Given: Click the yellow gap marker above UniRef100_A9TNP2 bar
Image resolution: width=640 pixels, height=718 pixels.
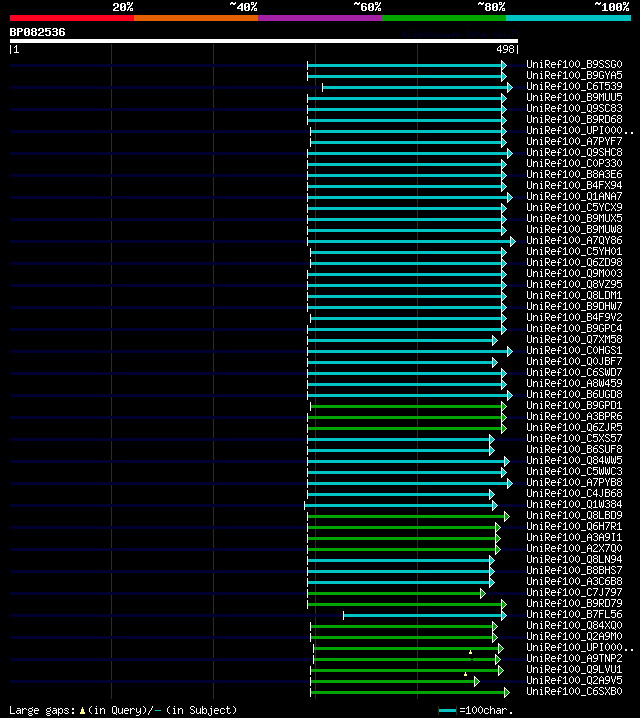Looking at the screenshot, I should [470, 652].
